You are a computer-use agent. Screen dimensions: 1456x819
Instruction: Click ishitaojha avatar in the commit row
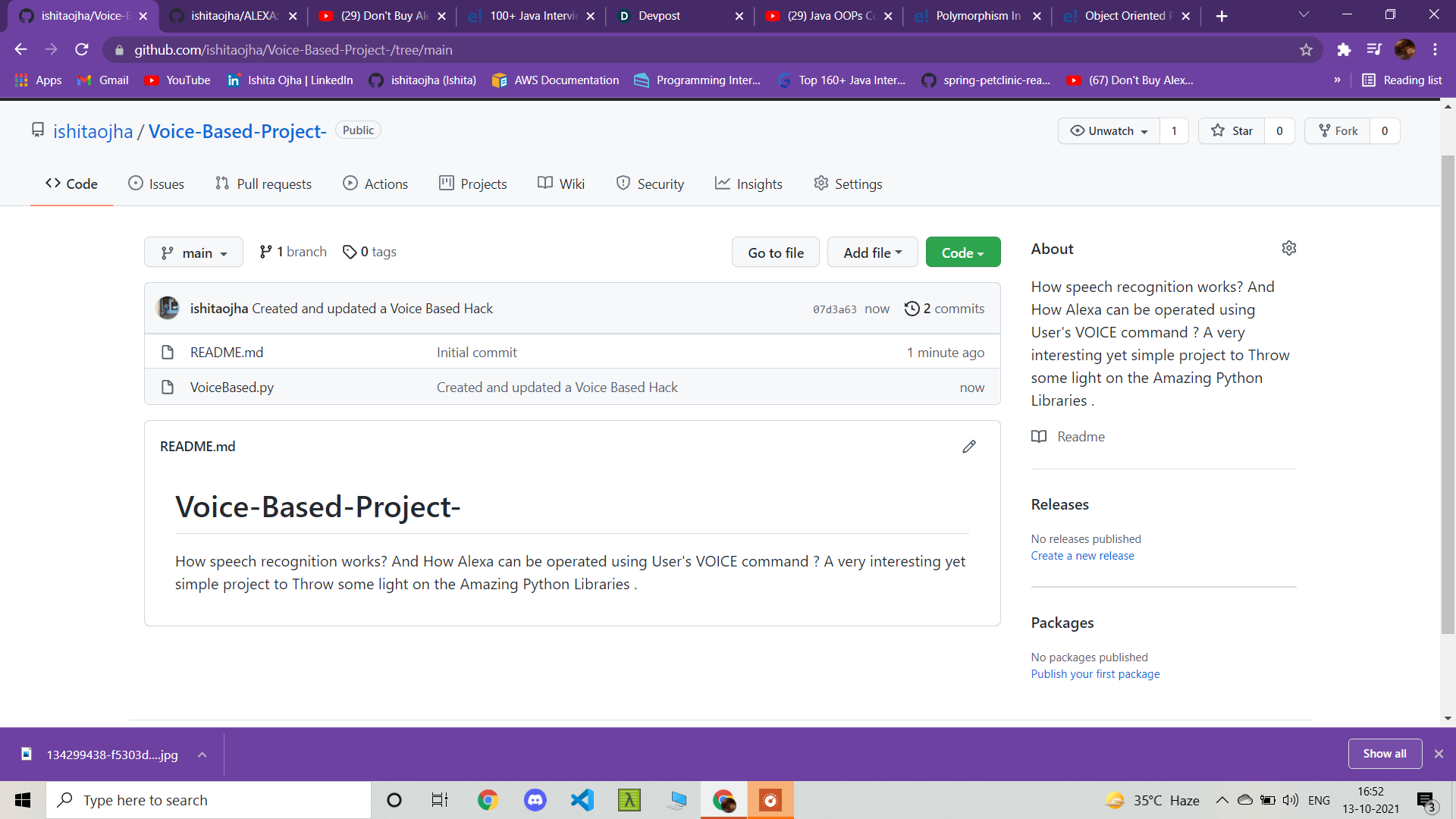click(x=168, y=309)
